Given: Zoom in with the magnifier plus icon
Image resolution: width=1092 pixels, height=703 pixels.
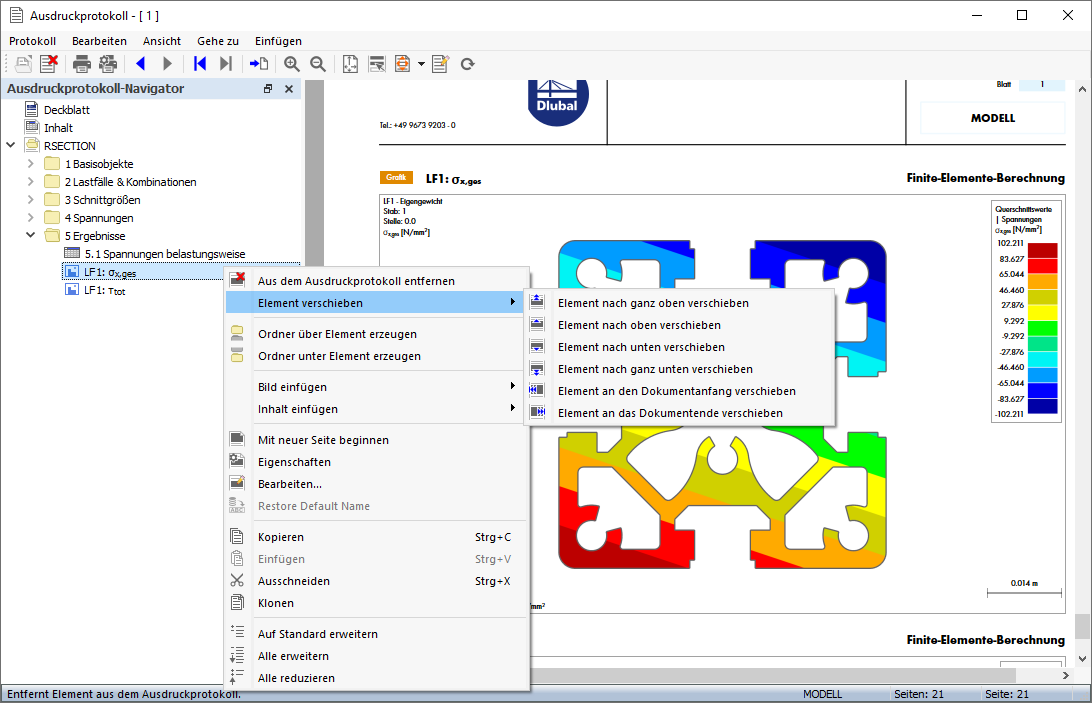Looking at the screenshot, I should pyautogui.click(x=292, y=64).
